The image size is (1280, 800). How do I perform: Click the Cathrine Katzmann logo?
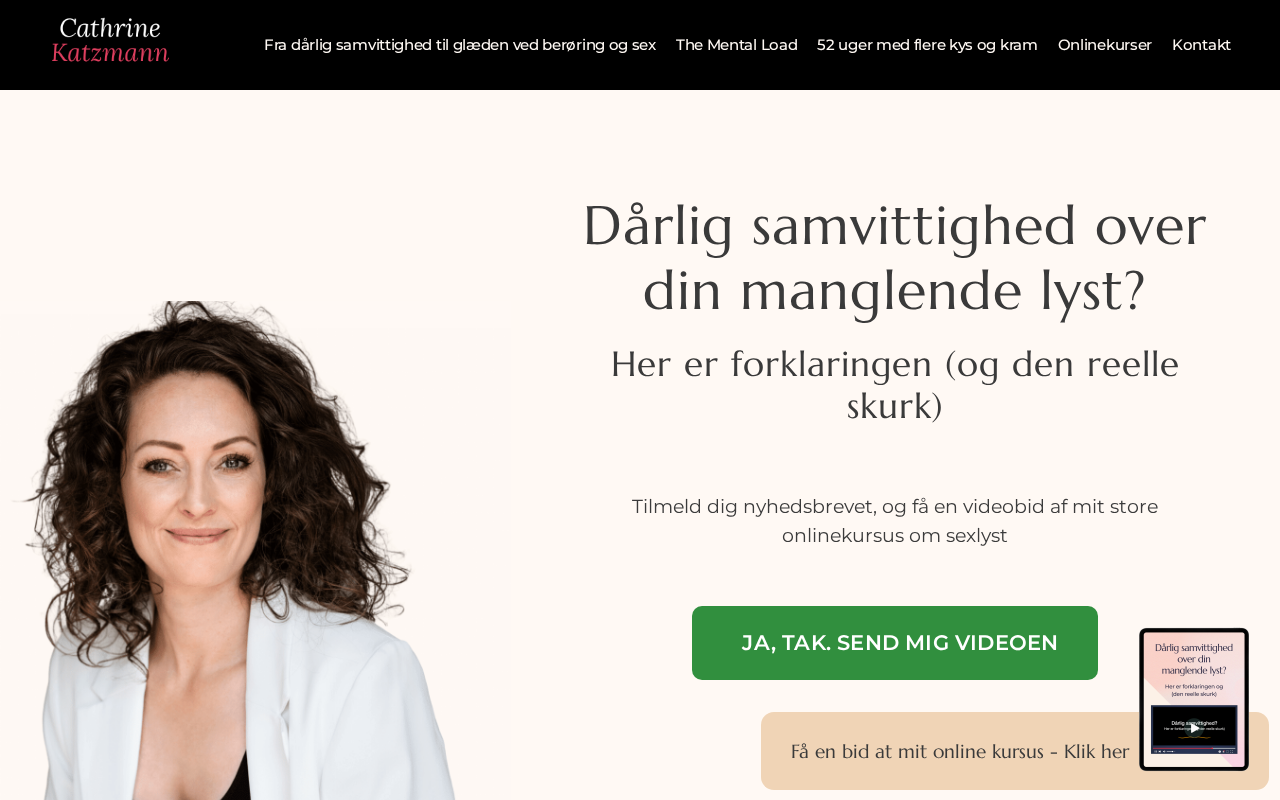pos(110,41)
